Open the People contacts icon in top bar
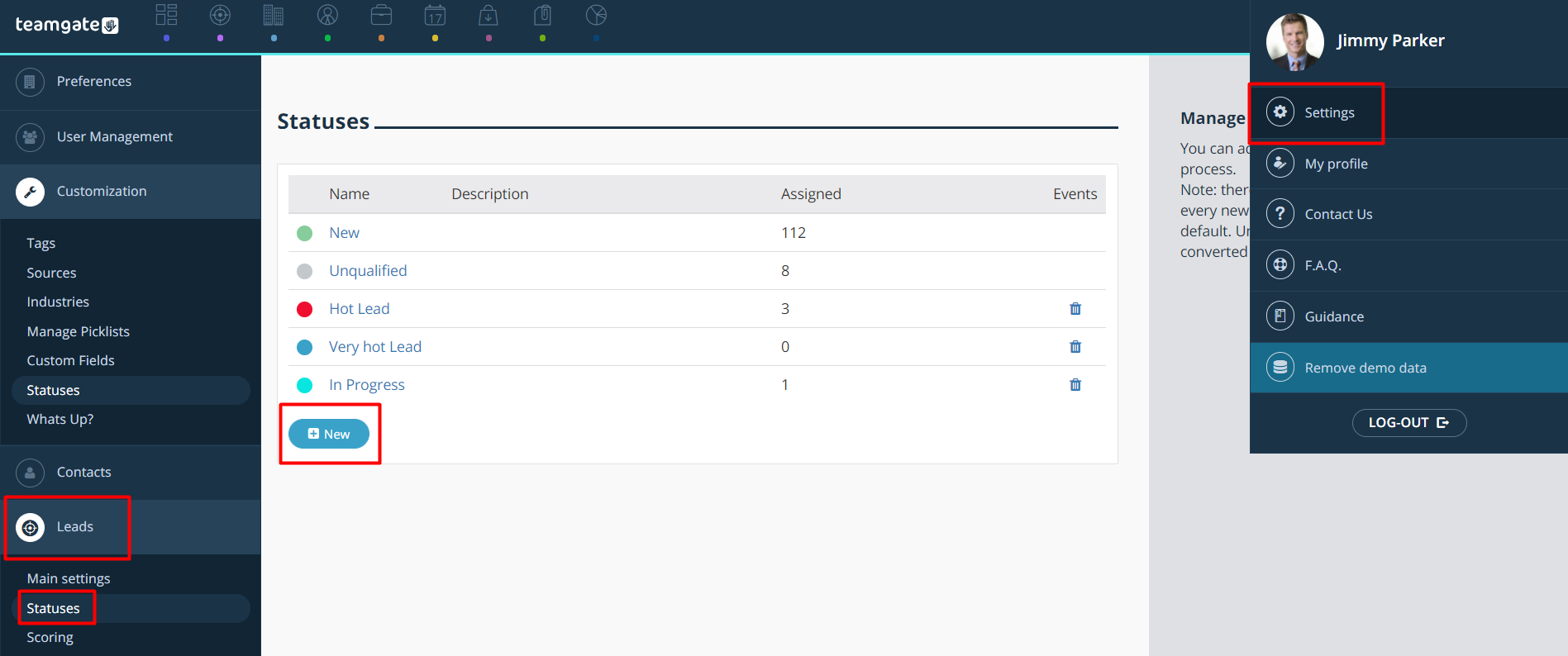This screenshot has height=656, width=1568. pyautogui.click(x=327, y=15)
